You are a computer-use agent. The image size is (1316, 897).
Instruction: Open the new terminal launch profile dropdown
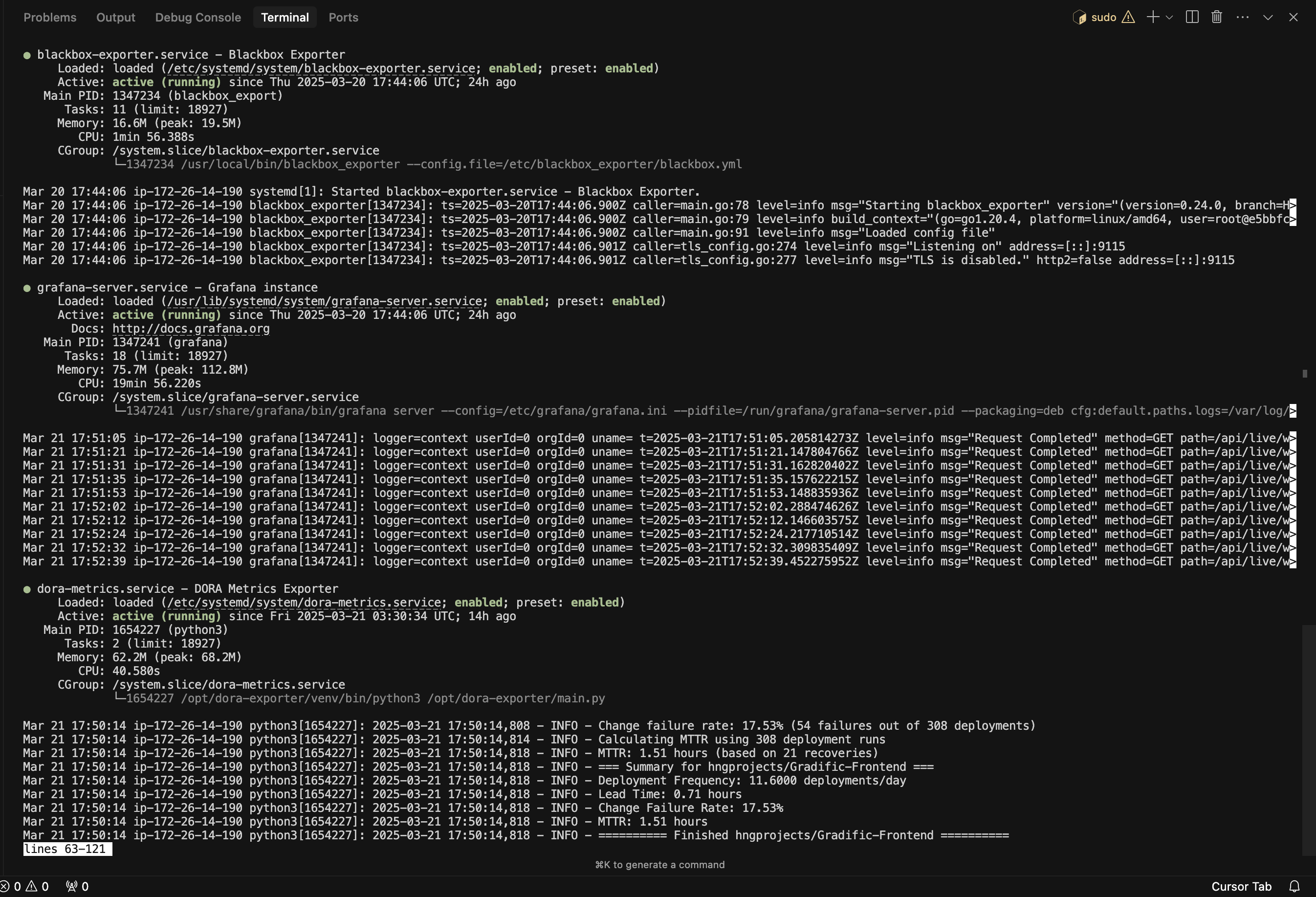pyautogui.click(x=1169, y=18)
